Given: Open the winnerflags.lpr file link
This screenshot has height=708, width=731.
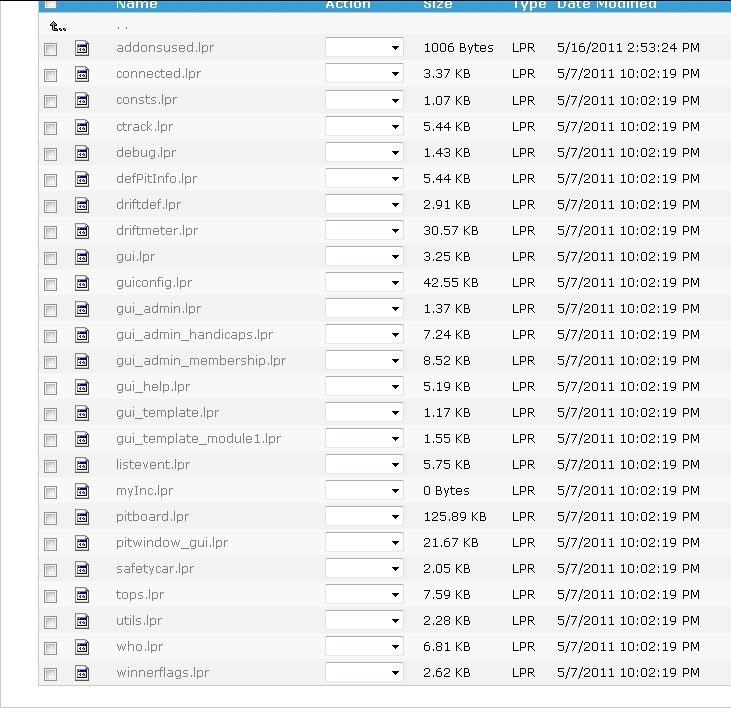Looking at the screenshot, I should click(162, 673).
